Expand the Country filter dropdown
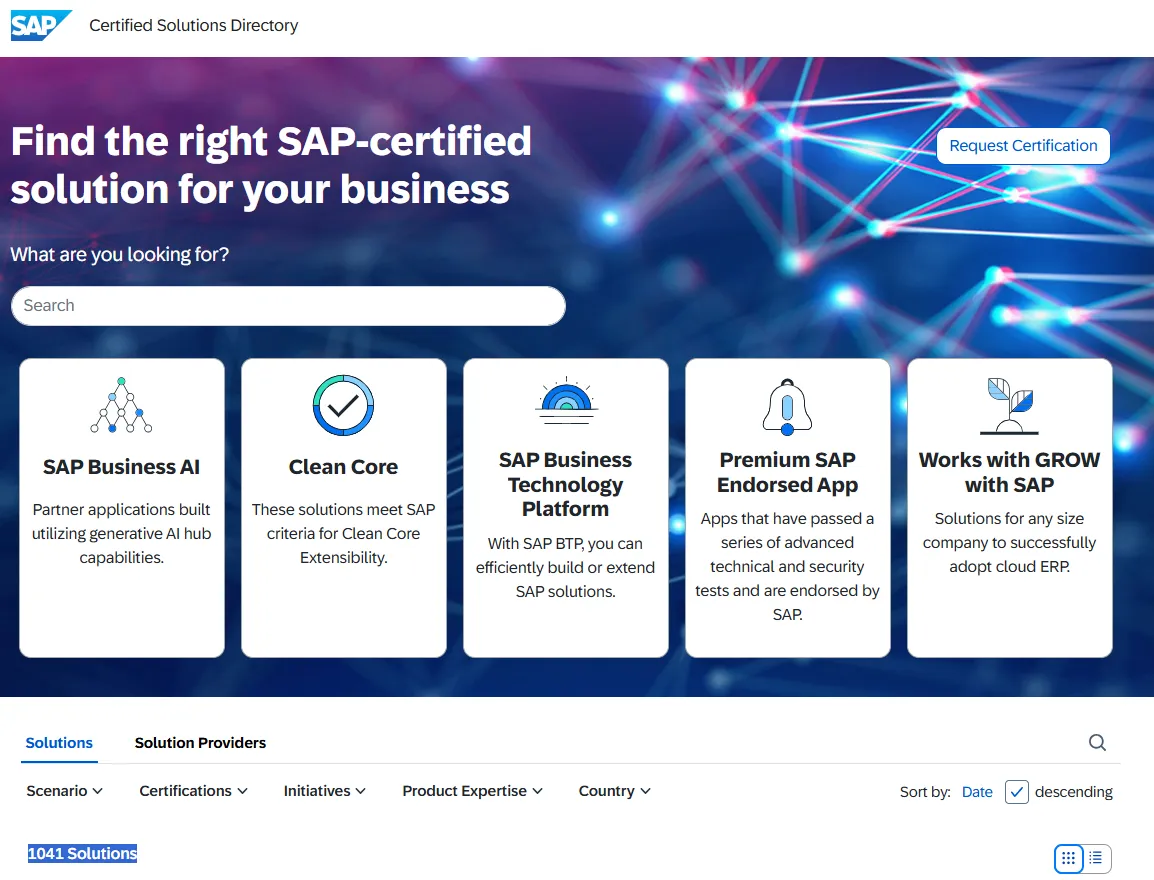Image resolution: width=1154 pixels, height=880 pixels. 614,791
